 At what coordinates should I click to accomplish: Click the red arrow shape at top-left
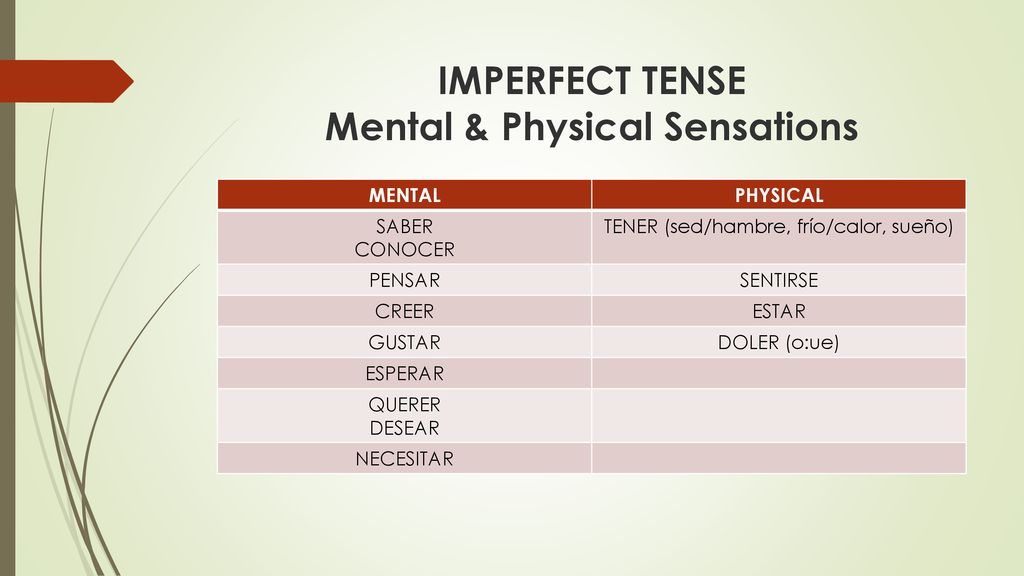click(65, 81)
